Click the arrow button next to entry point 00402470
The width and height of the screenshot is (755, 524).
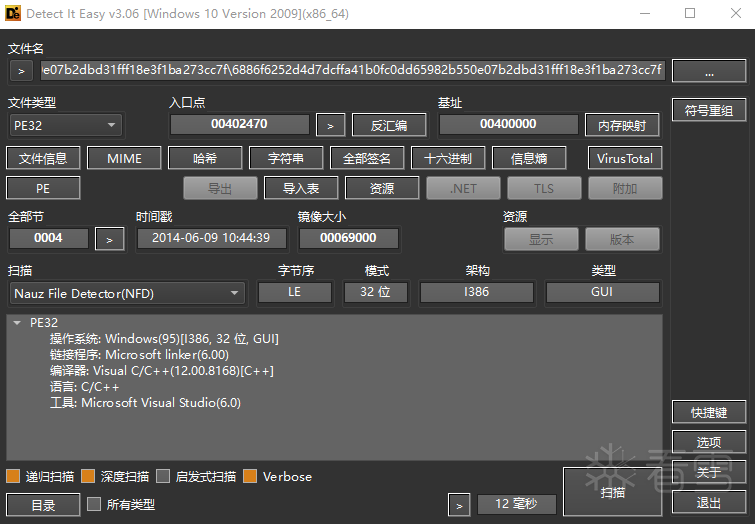click(x=330, y=125)
